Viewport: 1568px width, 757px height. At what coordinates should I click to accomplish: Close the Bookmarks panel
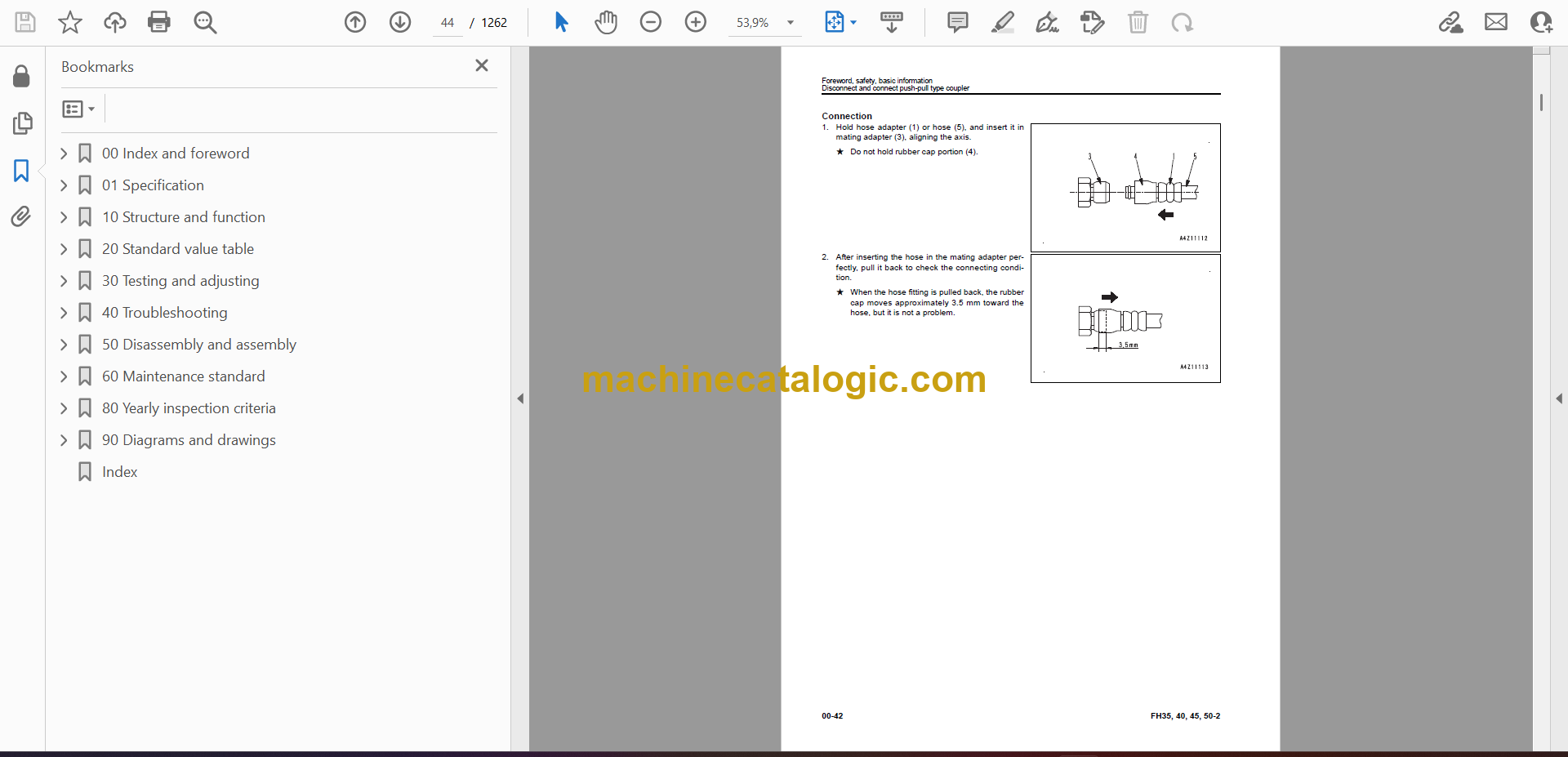point(482,65)
